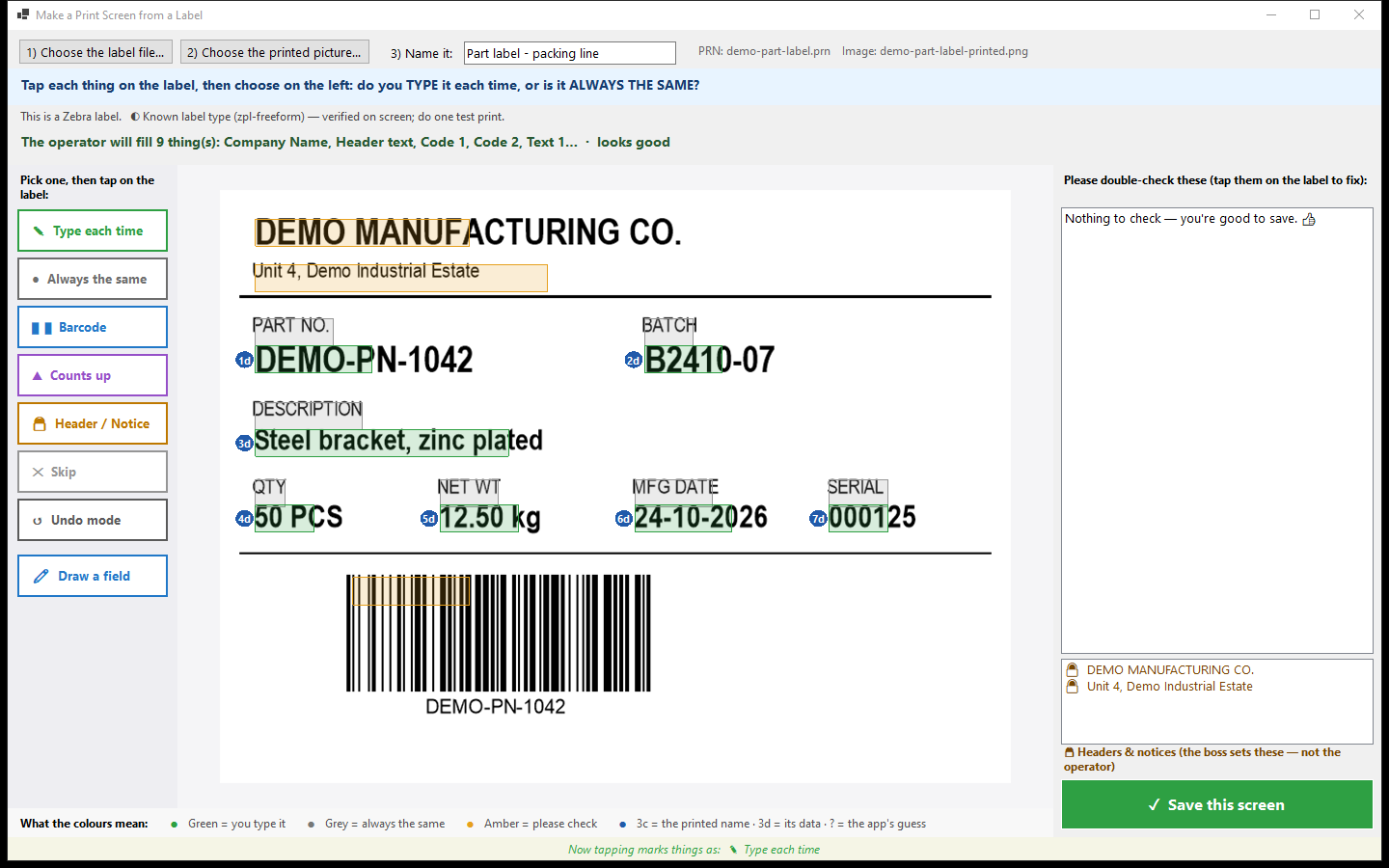Screen dimensions: 1389x868
Task: Select the Always the same mode
Action: pos(93,279)
